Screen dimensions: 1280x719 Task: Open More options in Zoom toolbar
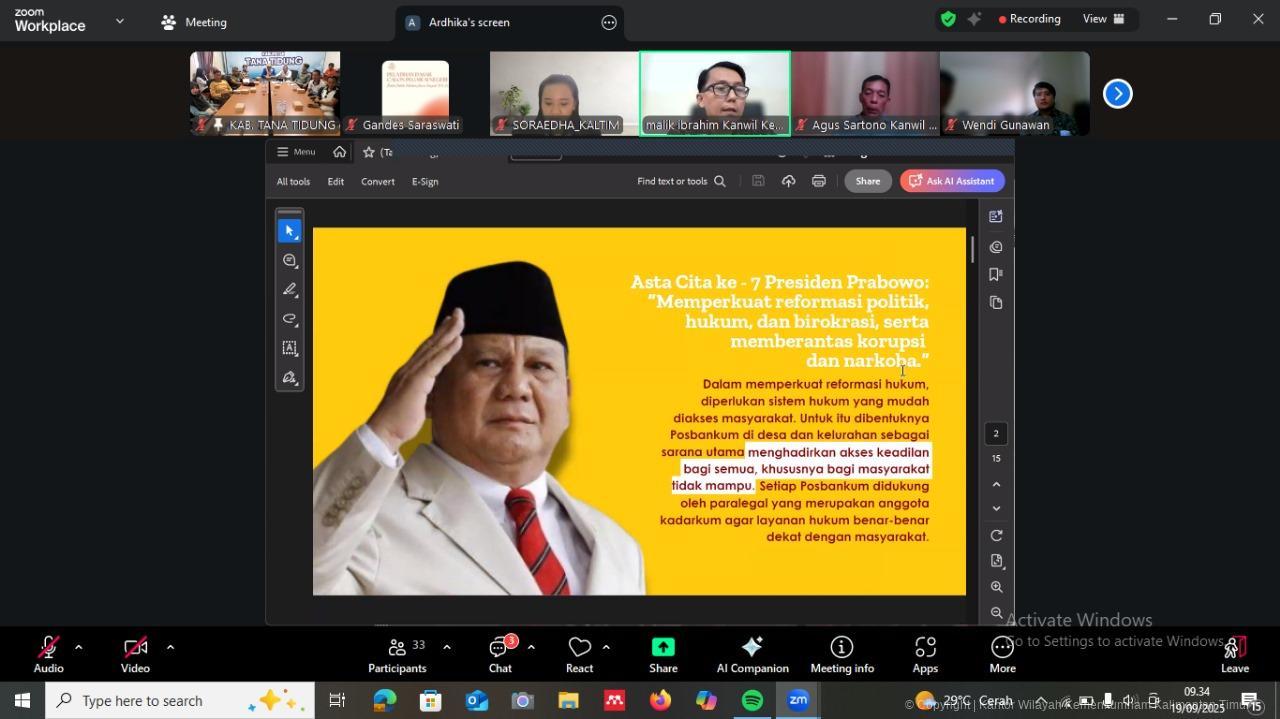(x=1002, y=655)
